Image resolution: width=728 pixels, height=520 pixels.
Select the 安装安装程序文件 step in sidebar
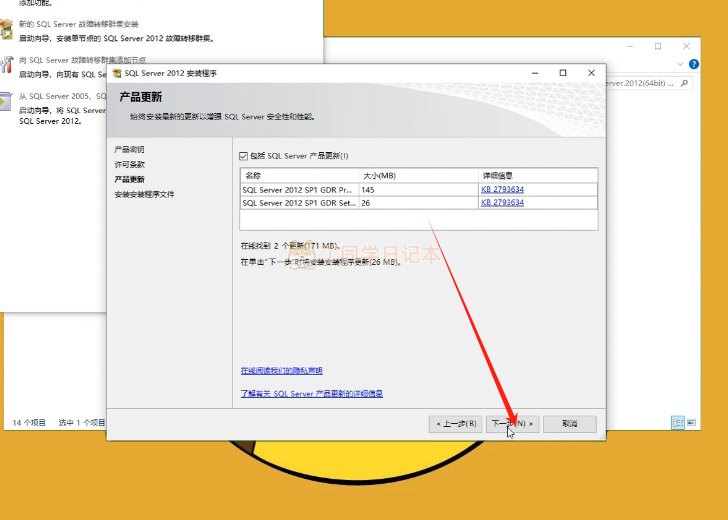[x=144, y=194]
